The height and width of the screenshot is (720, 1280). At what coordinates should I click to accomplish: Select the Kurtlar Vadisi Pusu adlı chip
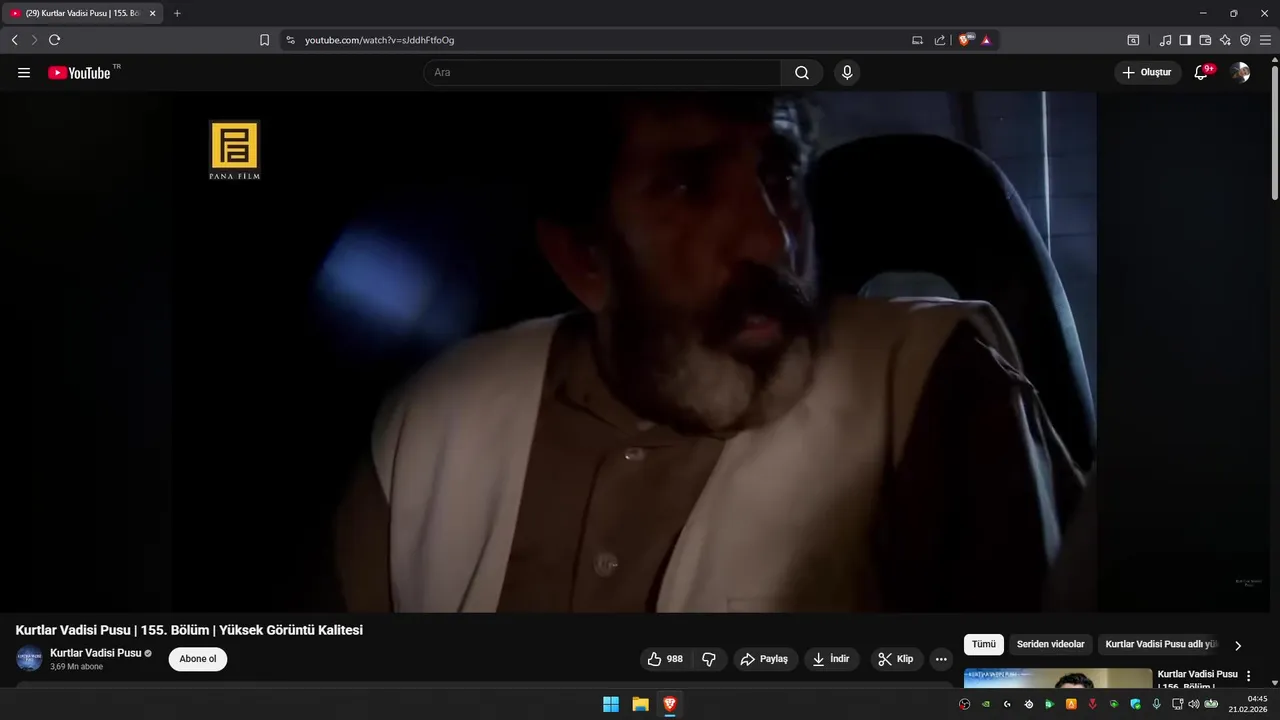tap(1161, 644)
